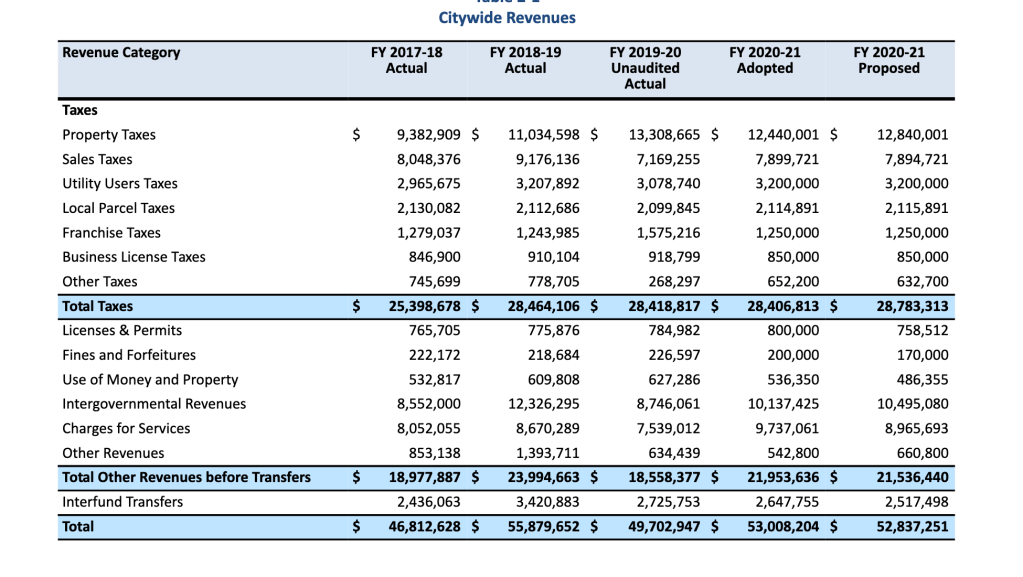Click the Interfund Transfers row label

[x=122, y=502]
